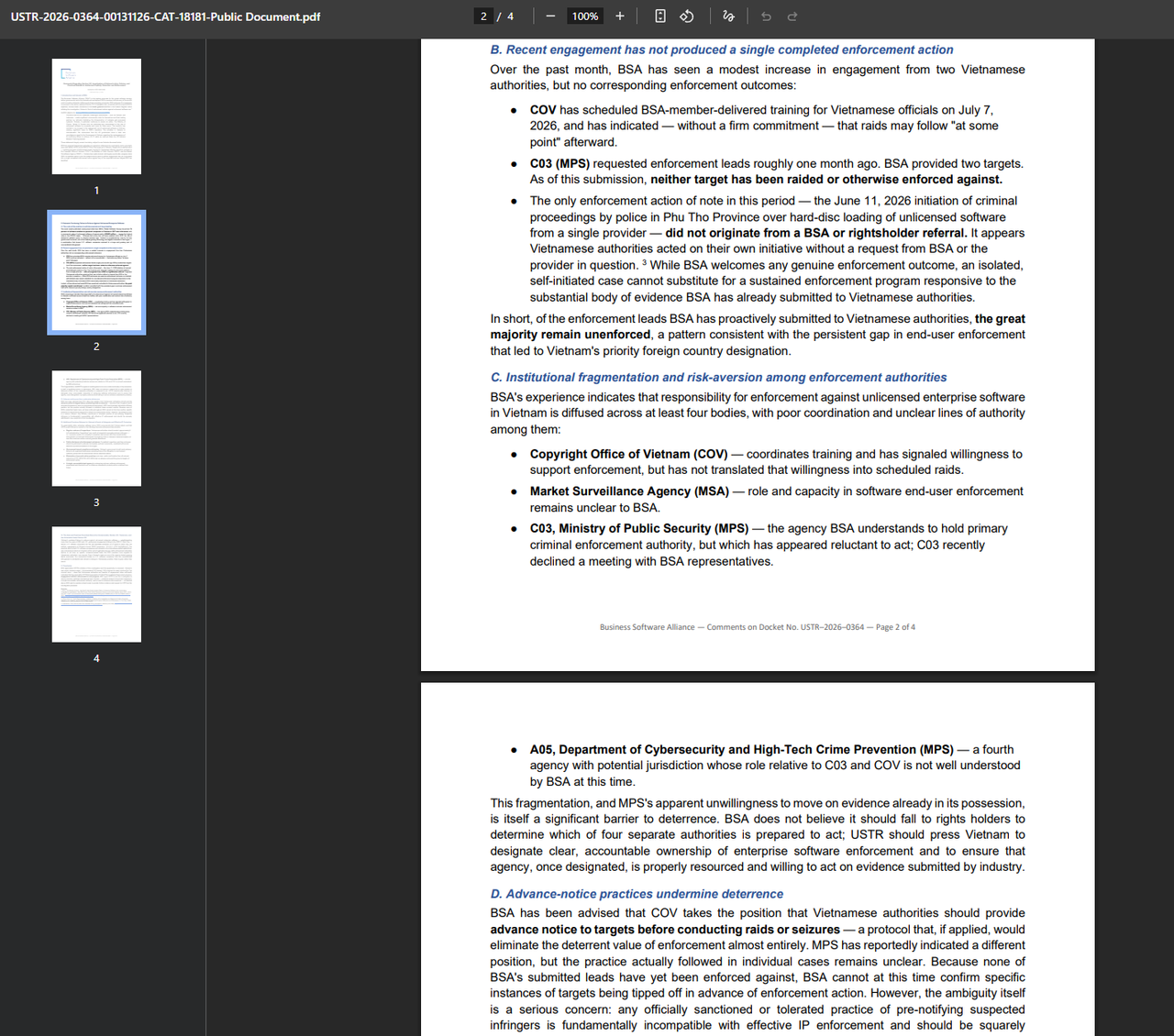Open page 1 thumbnail in the sidebar

[x=96, y=116]
